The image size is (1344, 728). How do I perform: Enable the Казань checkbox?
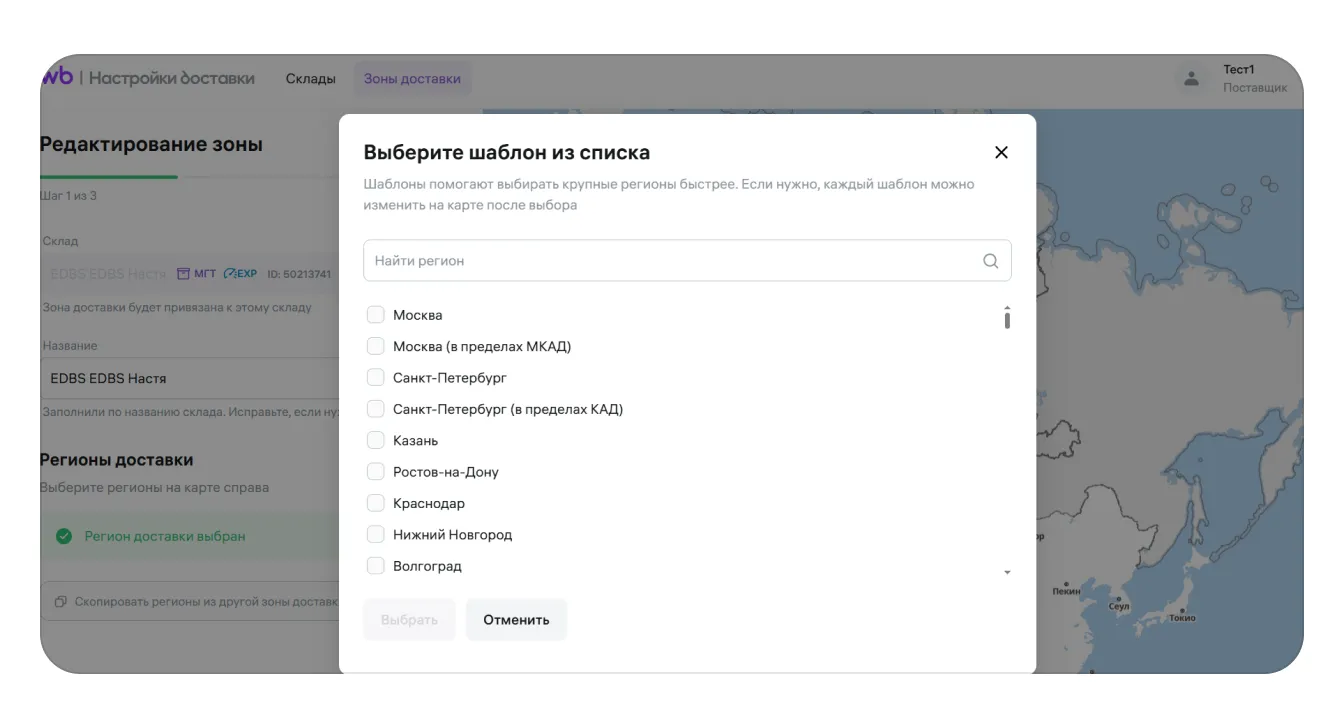pos(376,440)
